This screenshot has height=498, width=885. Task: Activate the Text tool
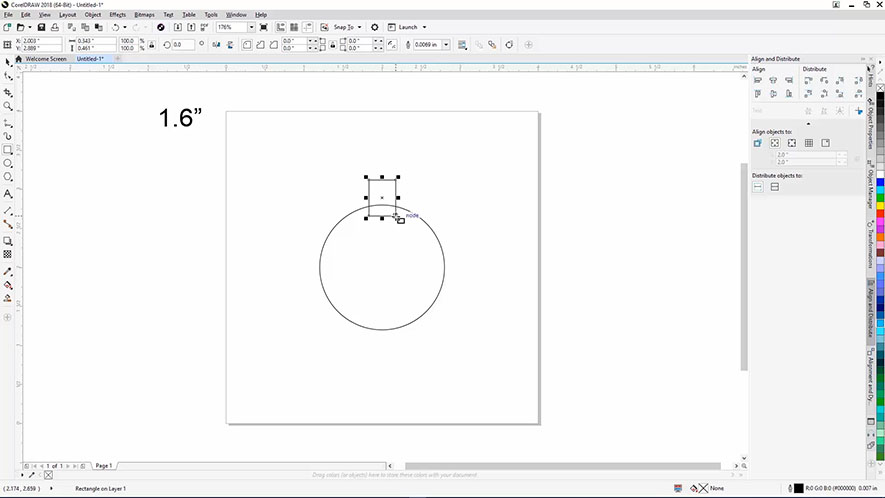pyautogui.click(x=8, y=193)
